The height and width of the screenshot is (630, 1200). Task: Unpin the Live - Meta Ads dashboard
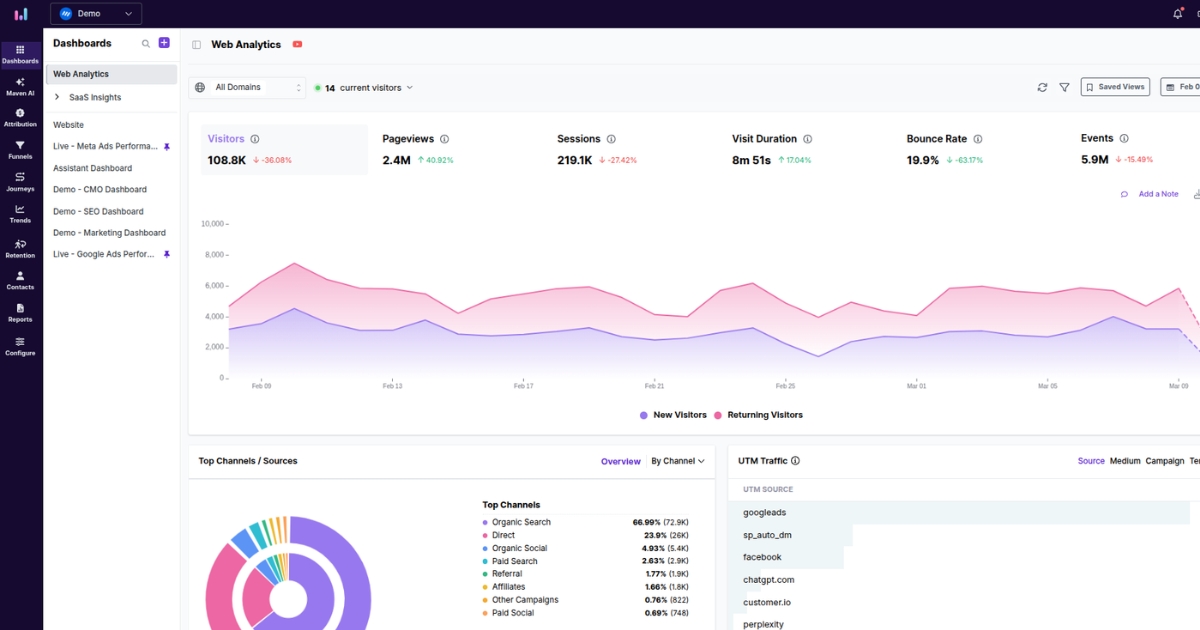point(167,146)
